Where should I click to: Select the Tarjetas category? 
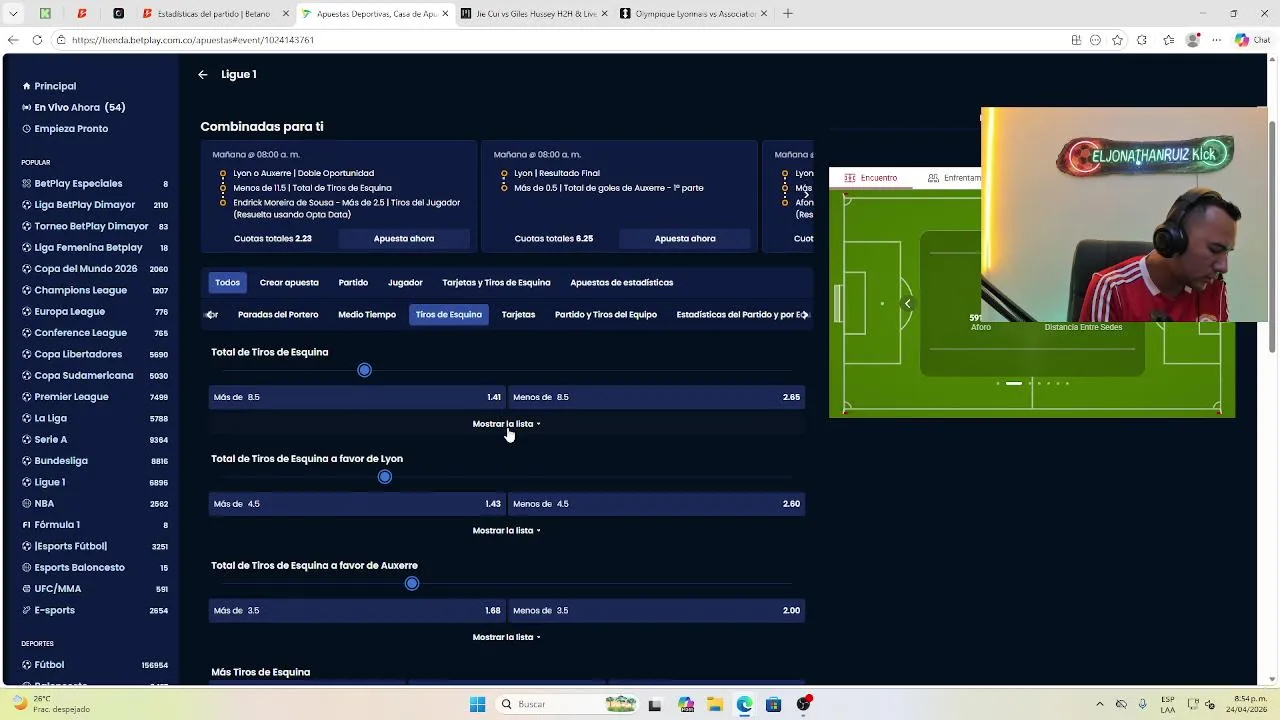(518, 314)
